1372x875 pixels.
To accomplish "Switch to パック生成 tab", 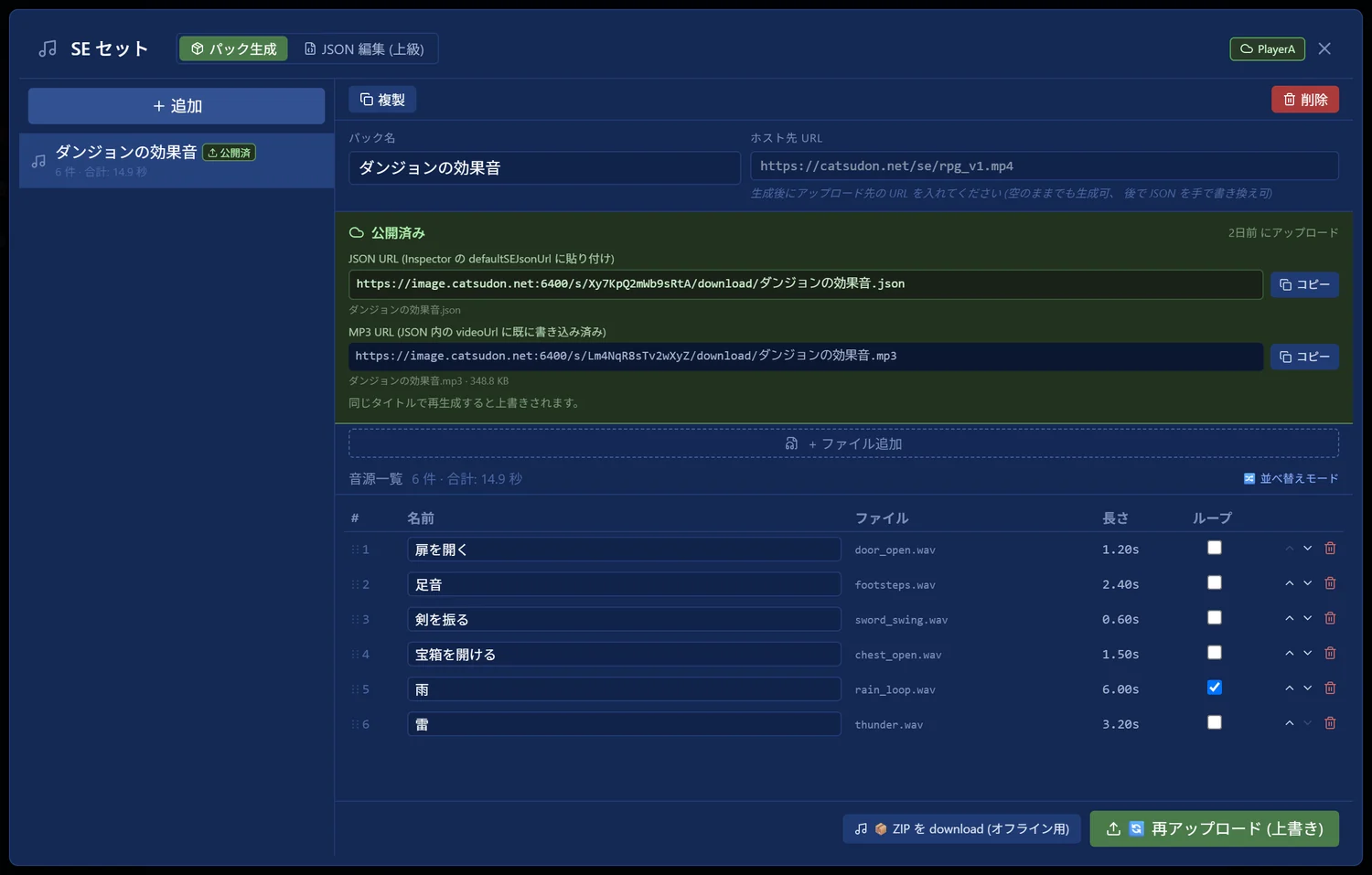I will click(233, 48).
